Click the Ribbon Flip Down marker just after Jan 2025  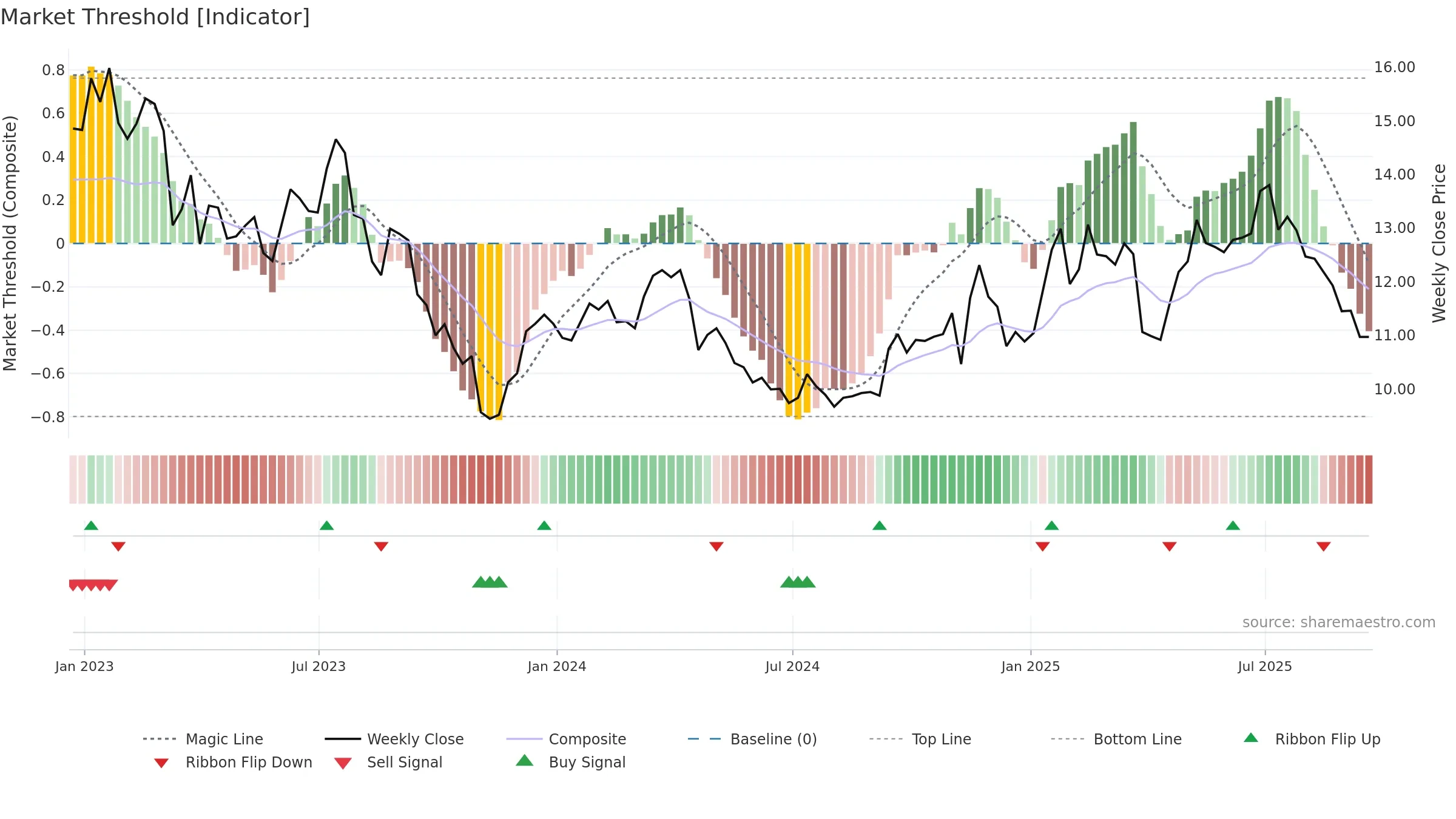(x=1043, y=547)
